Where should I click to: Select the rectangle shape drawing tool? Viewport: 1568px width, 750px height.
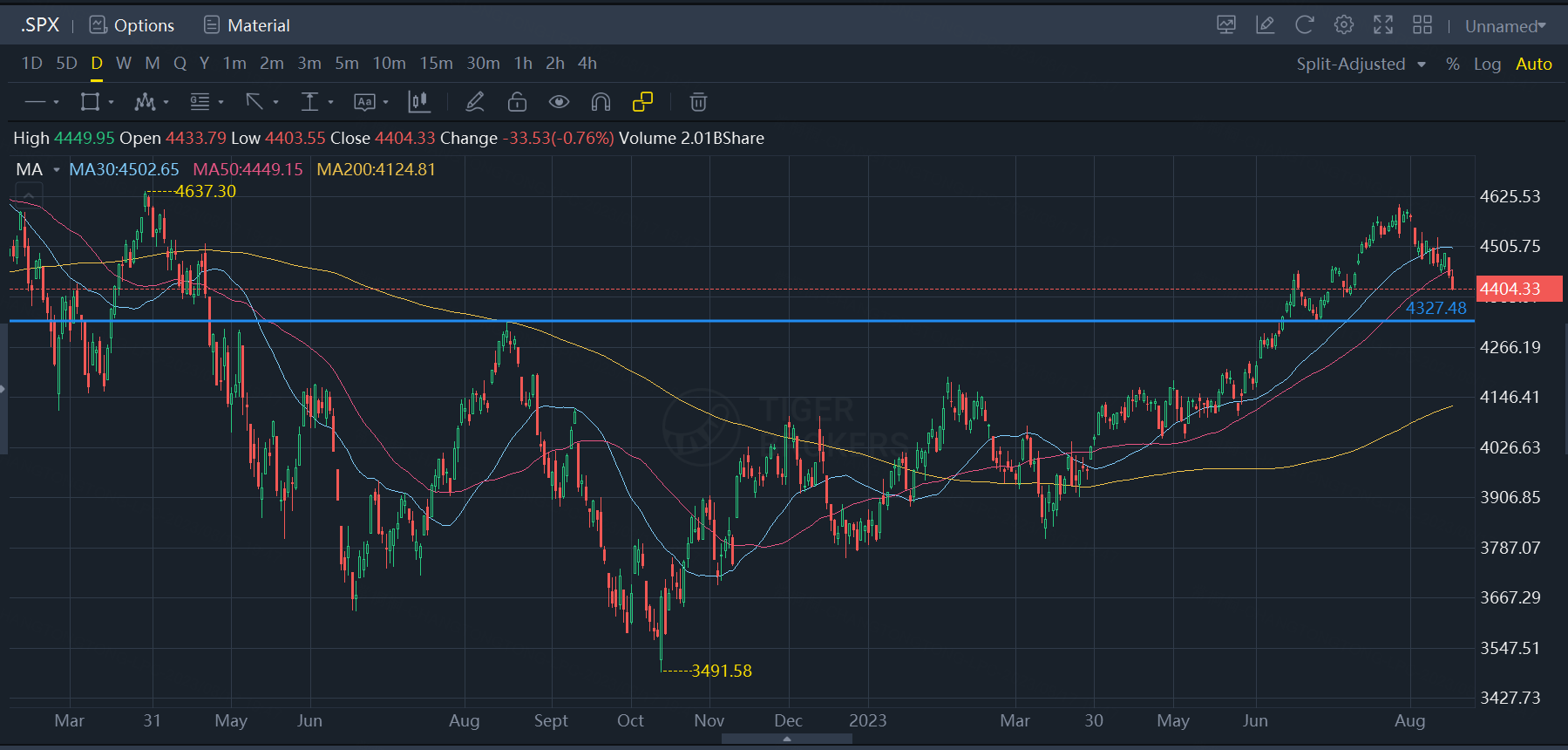click(90, 102)
